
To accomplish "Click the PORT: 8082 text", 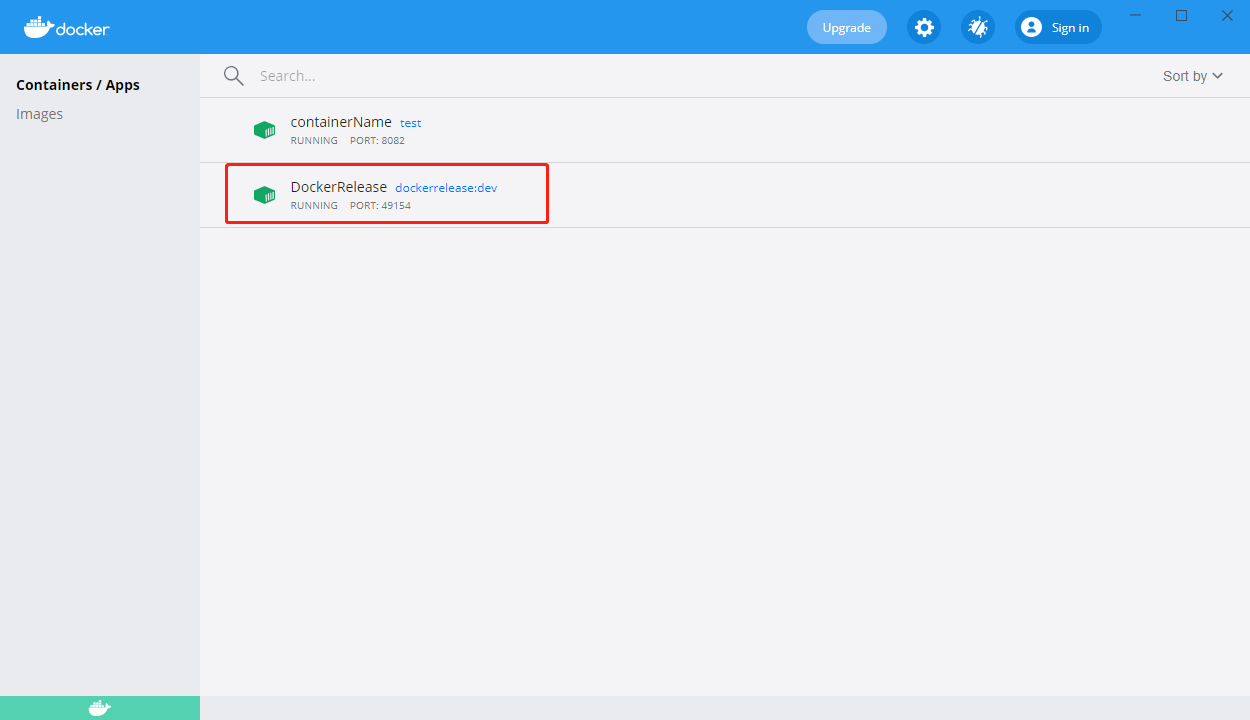I will click(377, 141).
